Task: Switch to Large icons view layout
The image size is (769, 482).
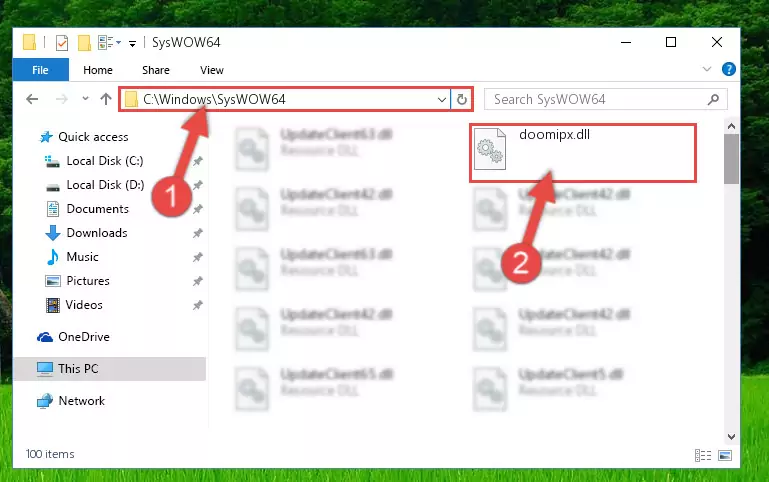Action: (x=725, y=456)
